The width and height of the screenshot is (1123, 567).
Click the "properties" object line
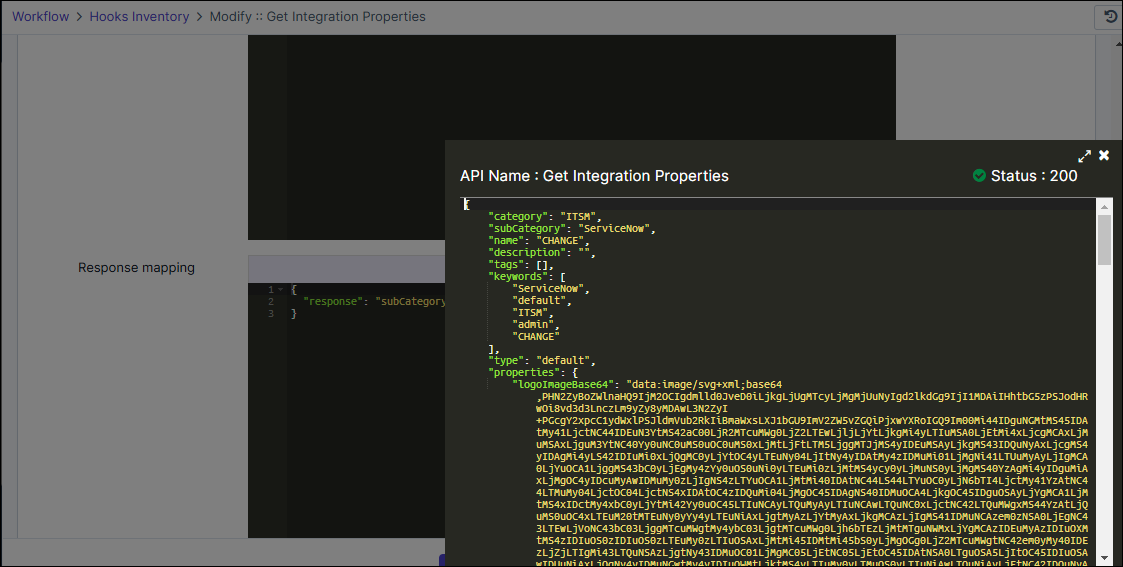pos(533,373)
